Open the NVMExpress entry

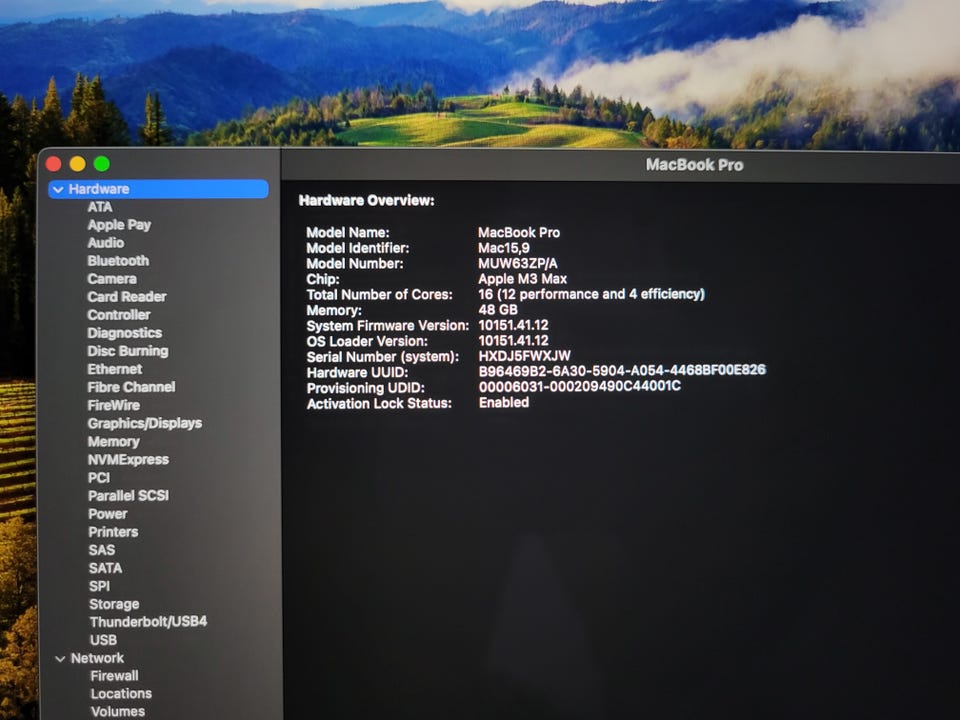point(129,460)
